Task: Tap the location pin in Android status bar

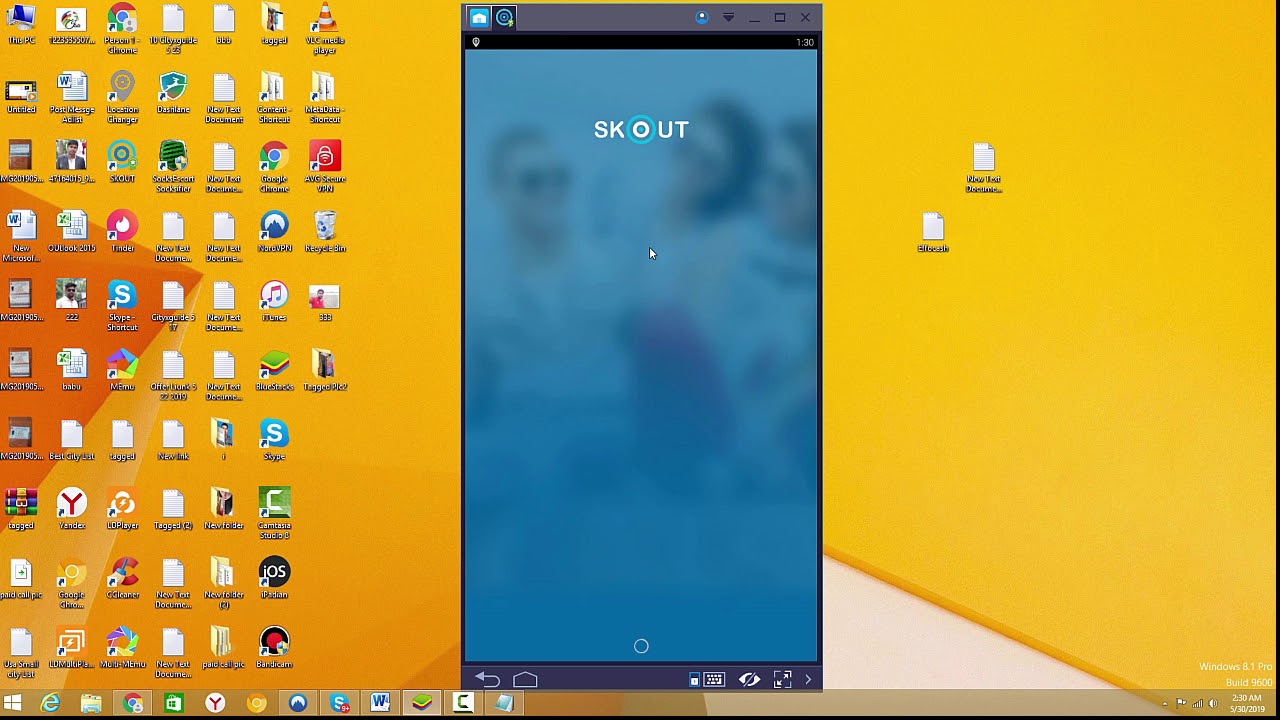Action: (x=476, y=42)
